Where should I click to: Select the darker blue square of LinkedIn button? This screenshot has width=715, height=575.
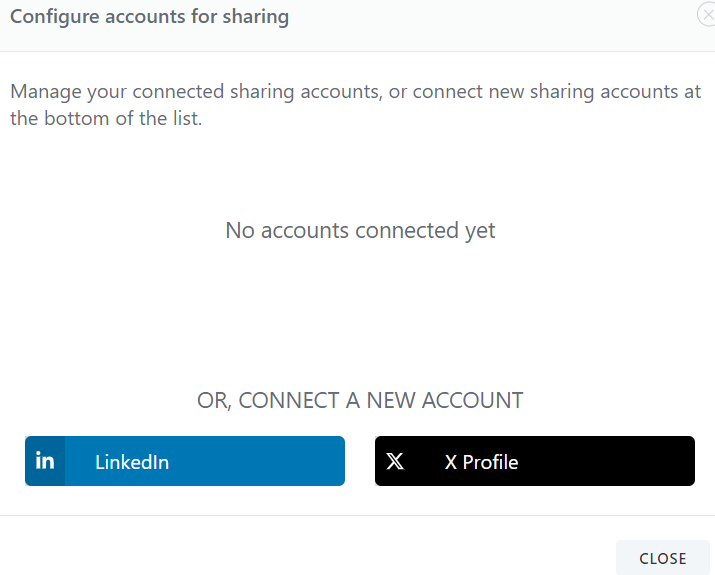(x=45, y=461)
